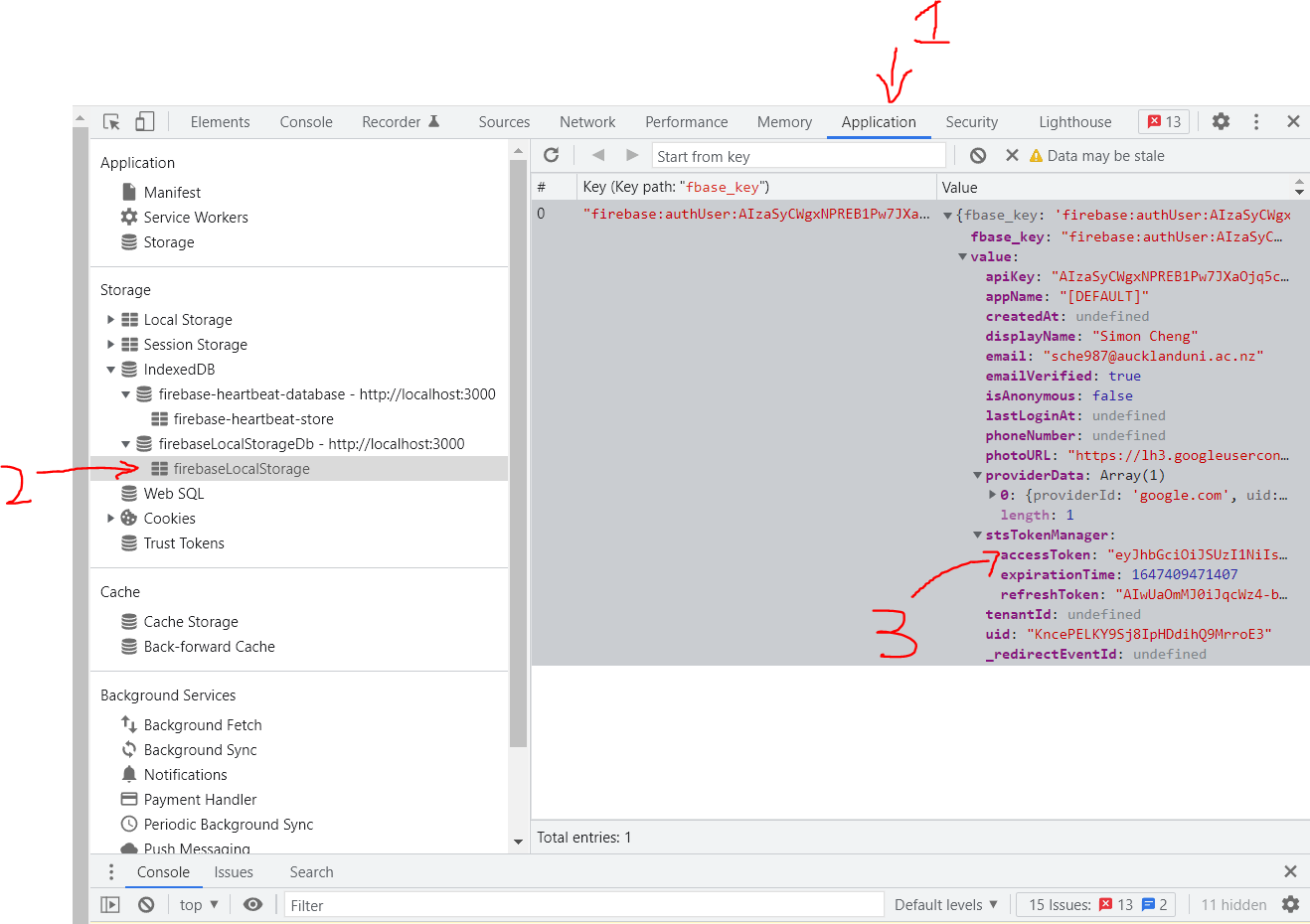Screen dimensions: 1310x924
Task: Click the Start from key input
Action: click(x=799, y=156)
